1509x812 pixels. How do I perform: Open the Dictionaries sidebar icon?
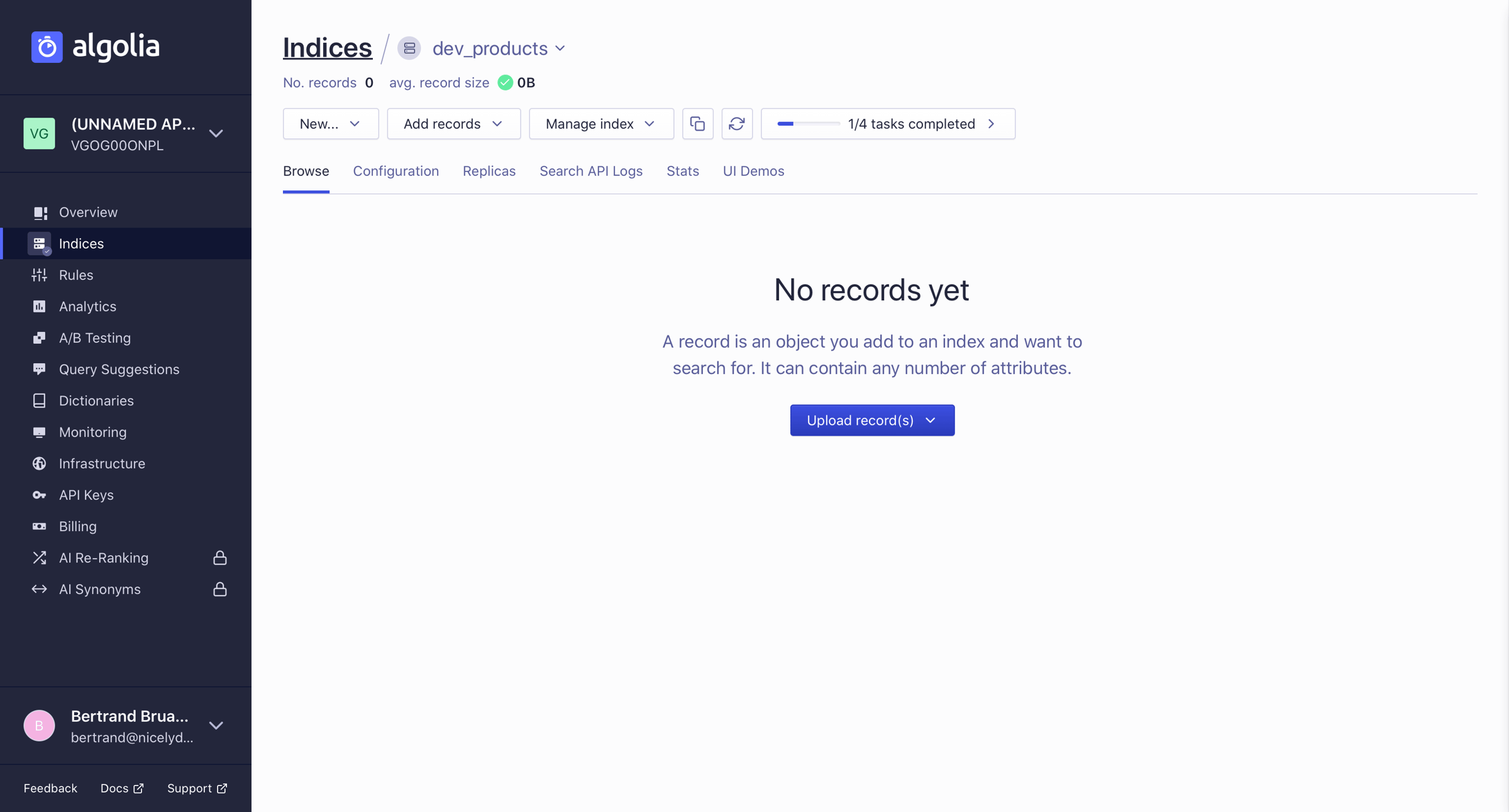pos(39,400)
